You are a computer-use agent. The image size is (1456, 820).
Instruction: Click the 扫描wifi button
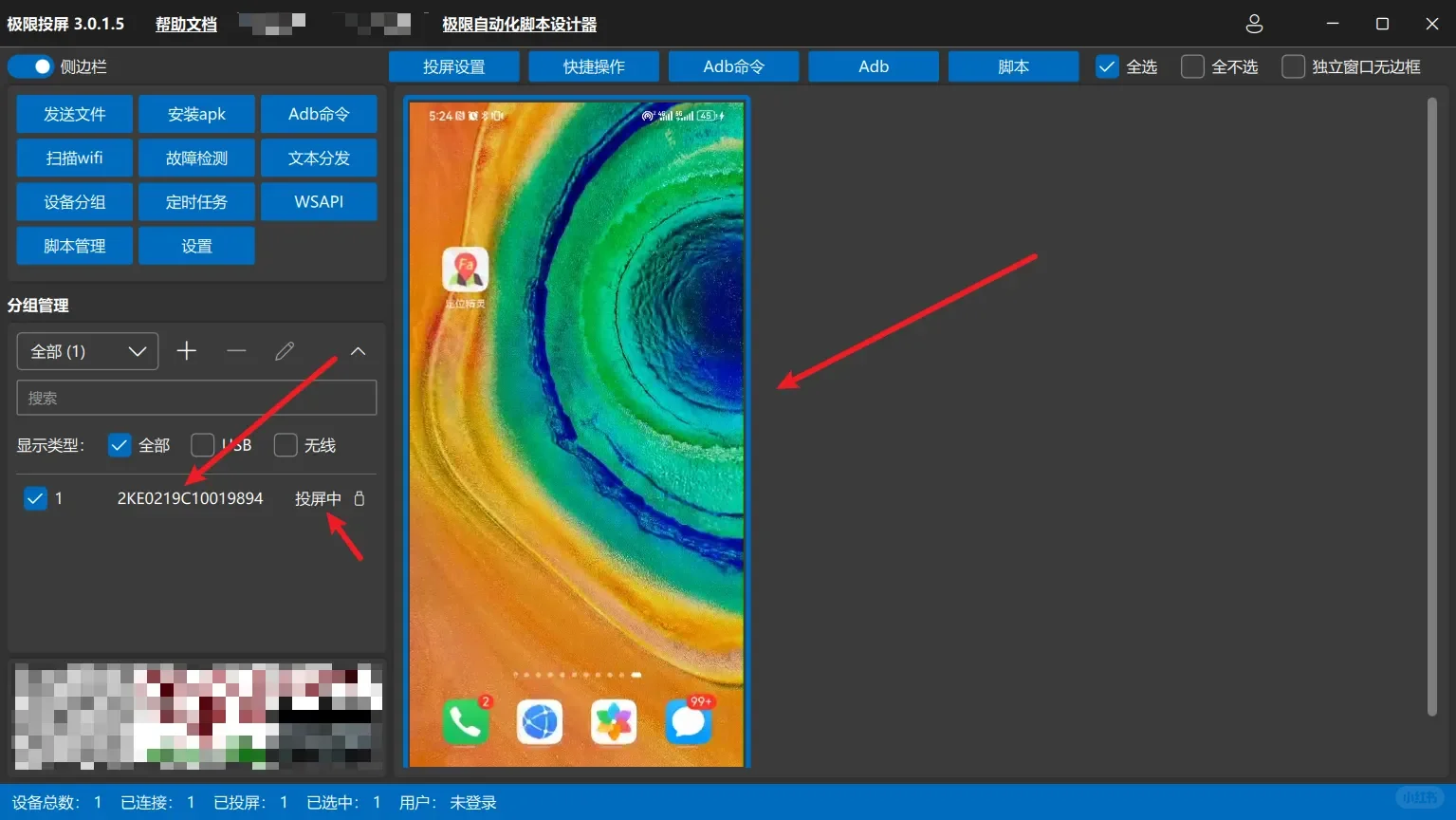(x=75, y=158)
